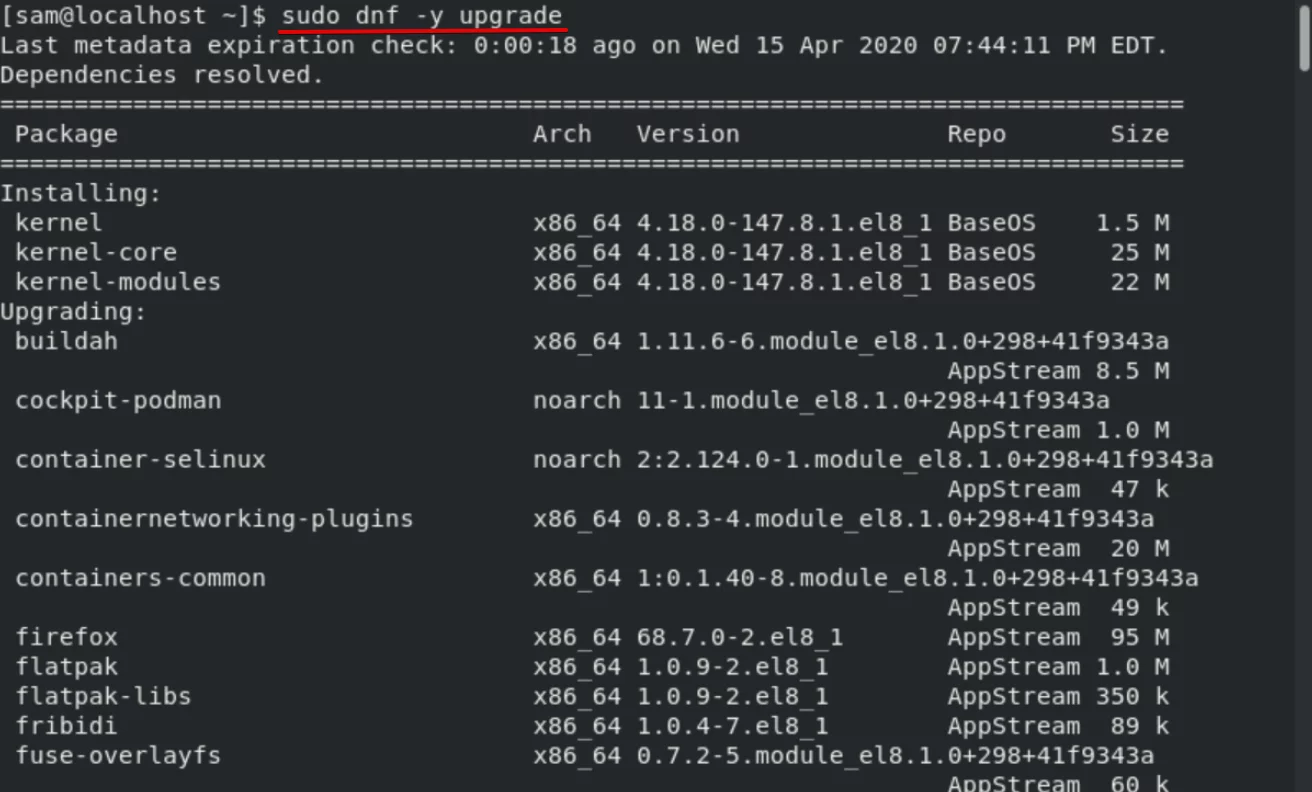The width and height of the screenshot is (1312, 792).
Task: Click the flatpak-libs package name
Action: pos(103,696)
